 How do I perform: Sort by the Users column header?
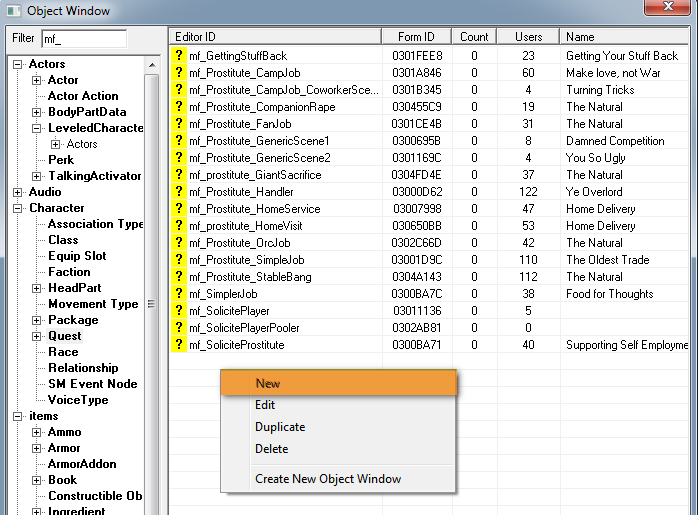pyautogui.click(x=528, y=37)
